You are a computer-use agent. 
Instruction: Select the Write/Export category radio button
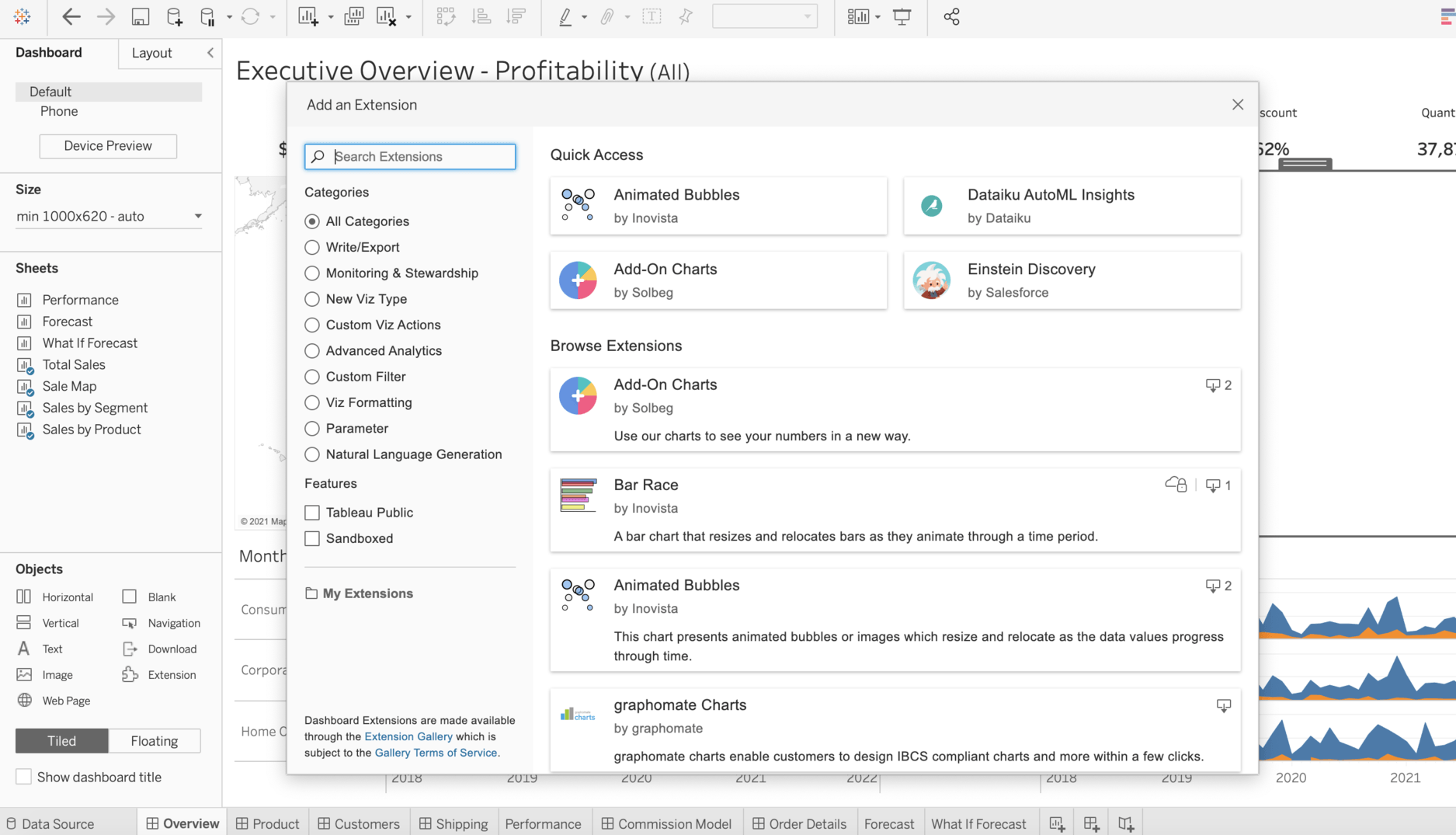click(312, 247)
